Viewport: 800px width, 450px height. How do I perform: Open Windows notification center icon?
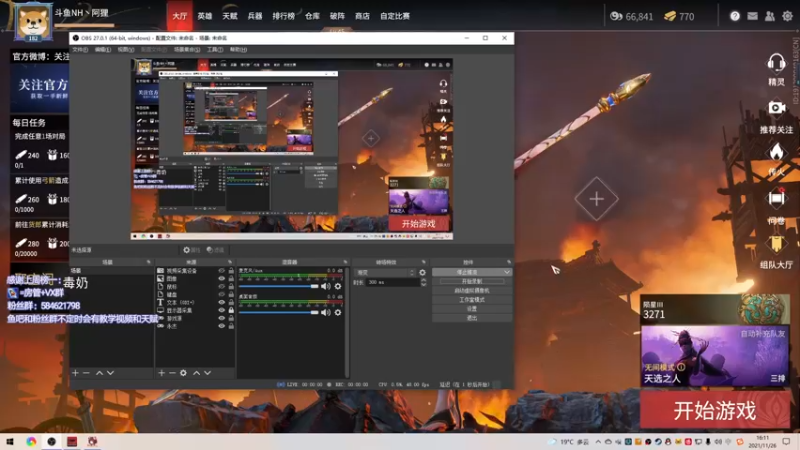[x=786, y=442]
